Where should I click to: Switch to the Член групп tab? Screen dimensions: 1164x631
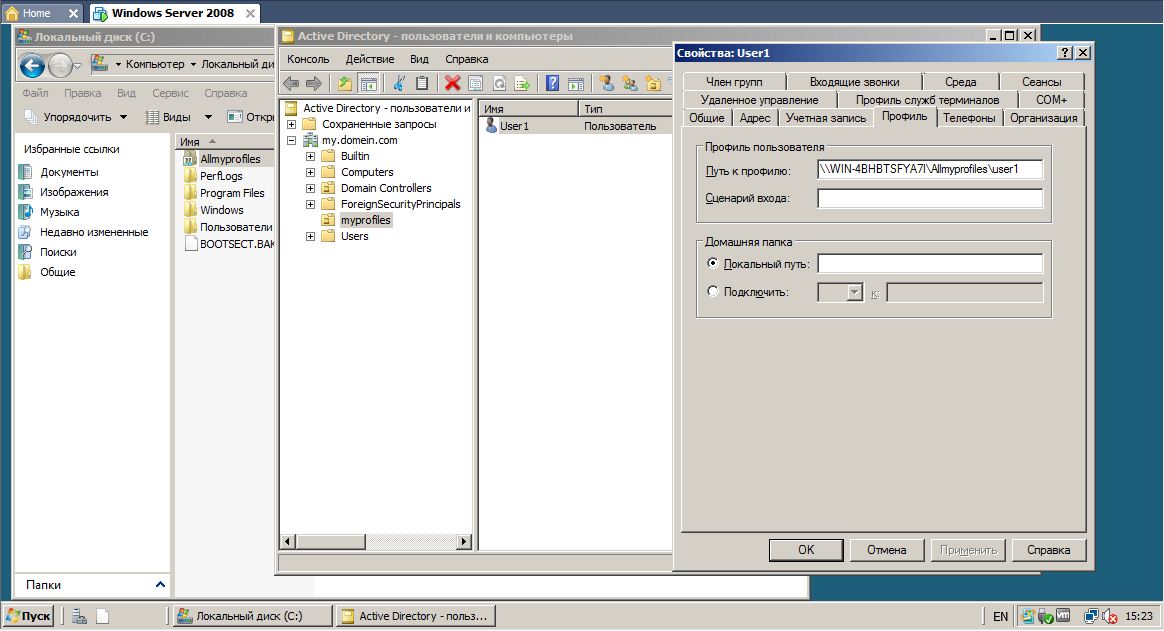click(733, 82)
